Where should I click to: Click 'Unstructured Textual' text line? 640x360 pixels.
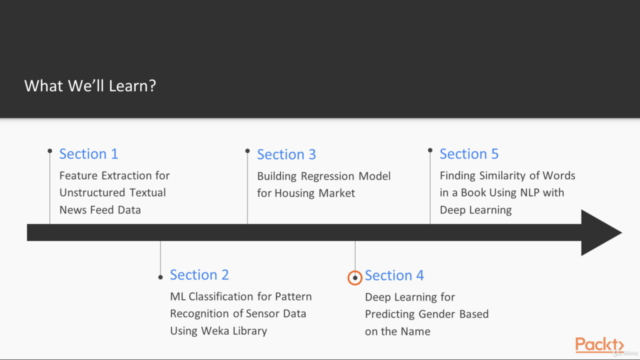[113, 193]
